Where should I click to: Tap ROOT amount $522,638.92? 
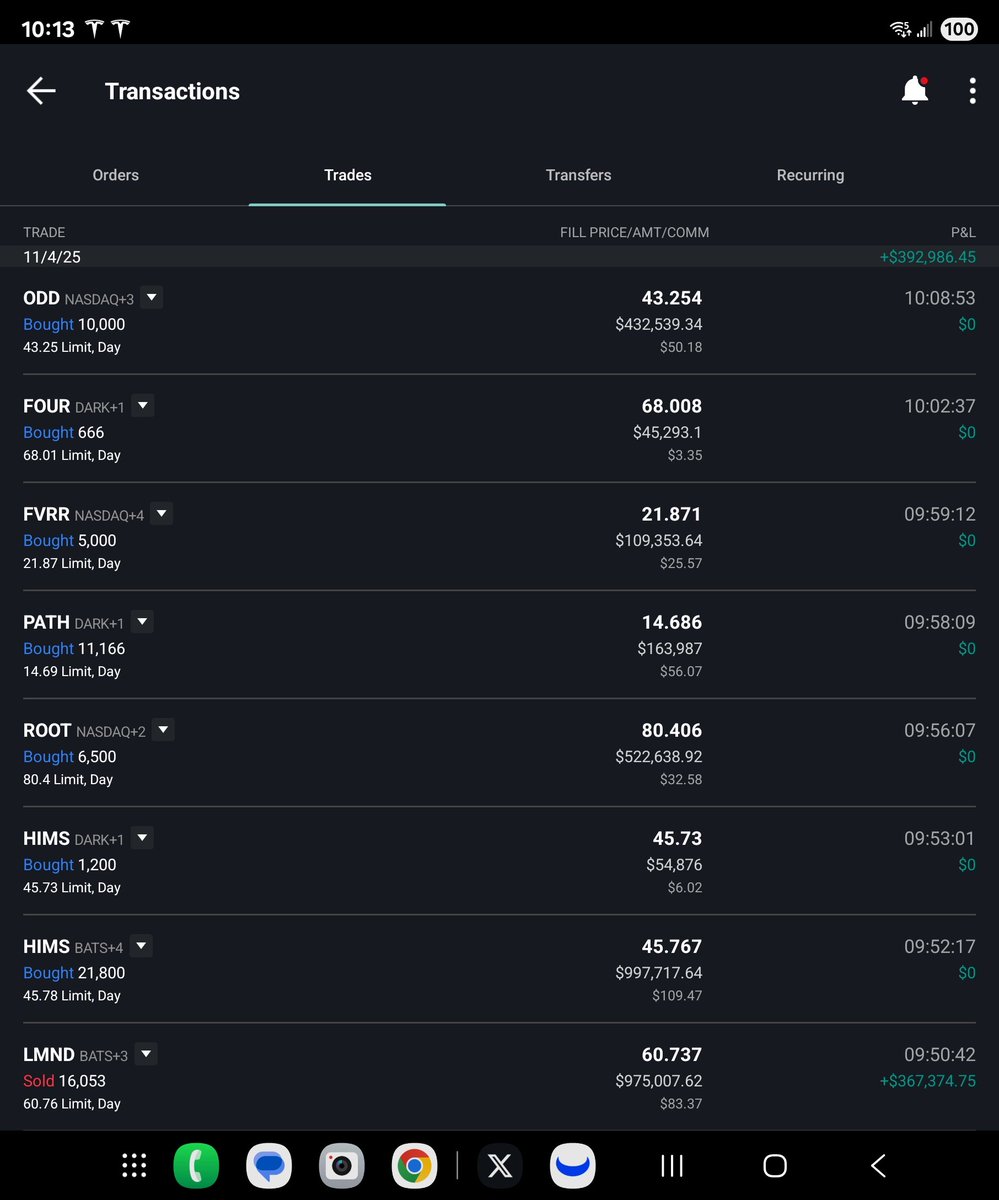[x=659, y=757]
